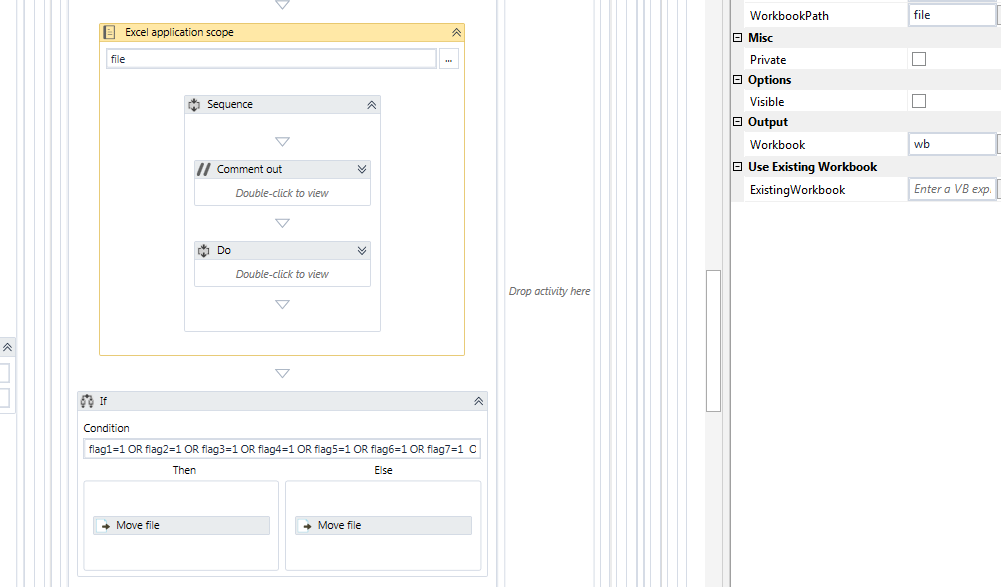Select the If activity icon
The image size is (1001, 587).
(x=88, y=400)
